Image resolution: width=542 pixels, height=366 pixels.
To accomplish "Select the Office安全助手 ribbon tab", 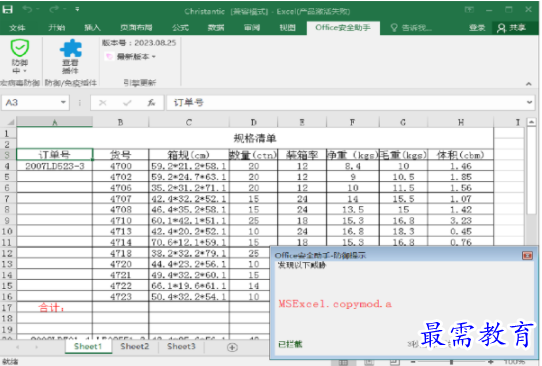I will 343,28.
